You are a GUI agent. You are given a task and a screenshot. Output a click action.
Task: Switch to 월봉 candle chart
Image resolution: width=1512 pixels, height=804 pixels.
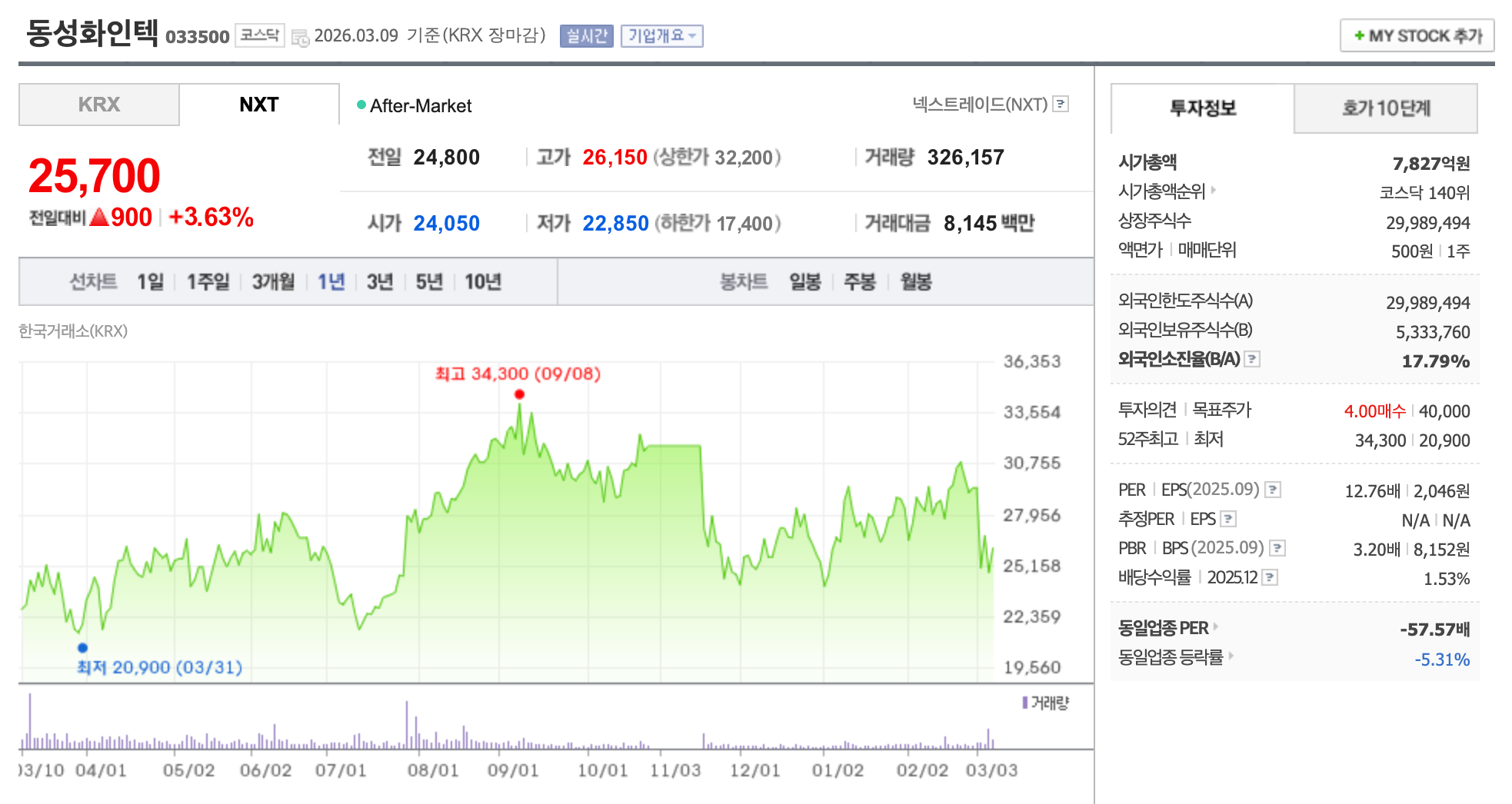coord(916,282)
